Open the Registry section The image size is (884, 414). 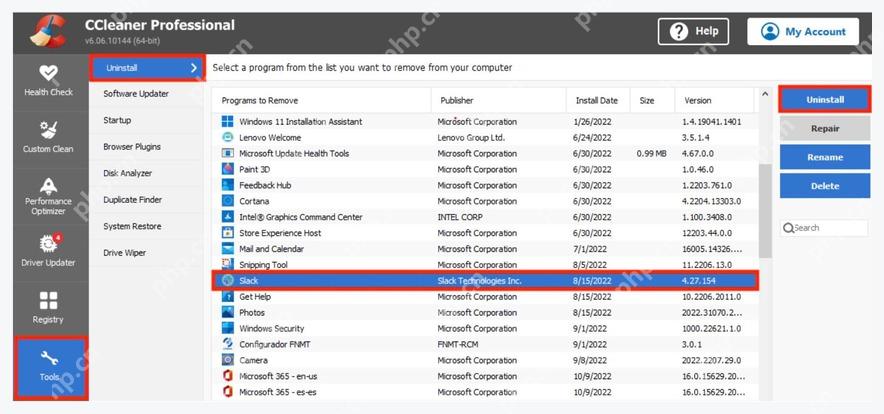pos(48,308)
